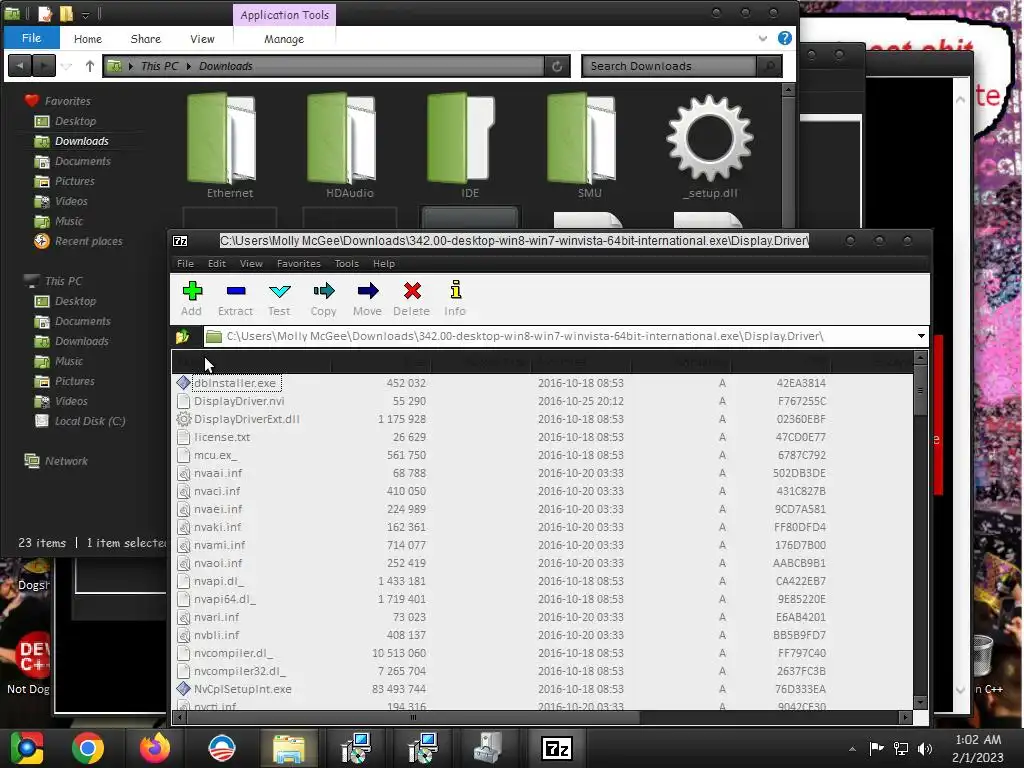Select DisplayDriver.nvi file
This screenshot has width=1024, height=768.
pos(239,401)
